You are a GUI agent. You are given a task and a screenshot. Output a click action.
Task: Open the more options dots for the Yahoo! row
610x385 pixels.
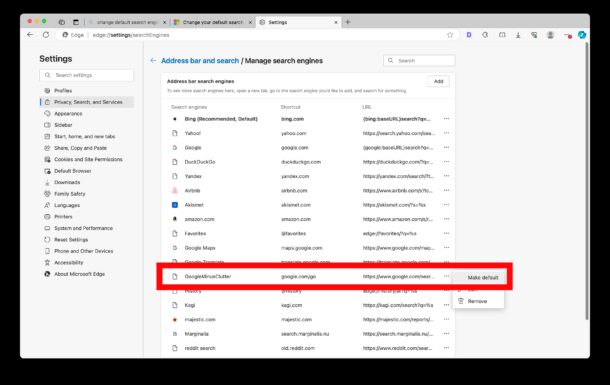tap(446, 133)
